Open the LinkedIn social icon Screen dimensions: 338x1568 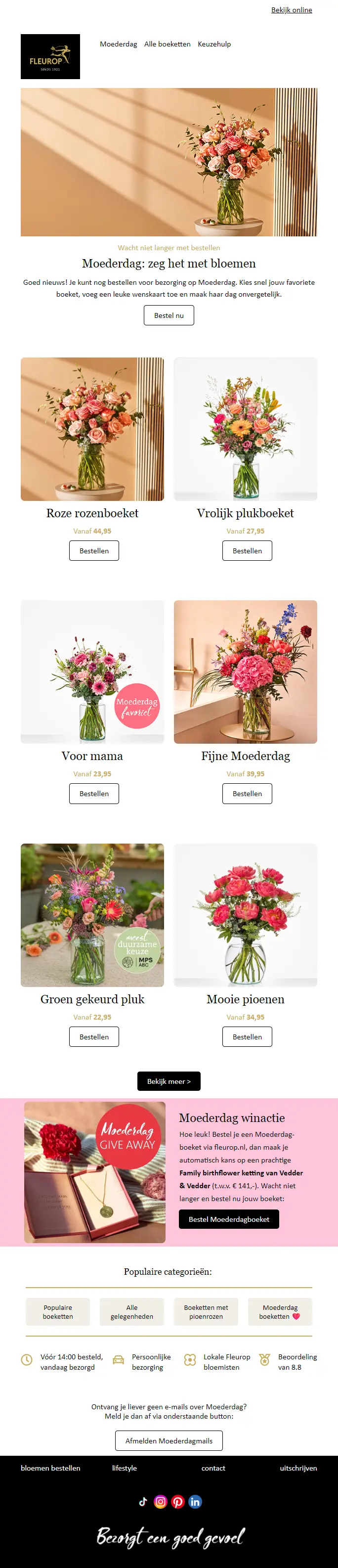click(195, 1501)
